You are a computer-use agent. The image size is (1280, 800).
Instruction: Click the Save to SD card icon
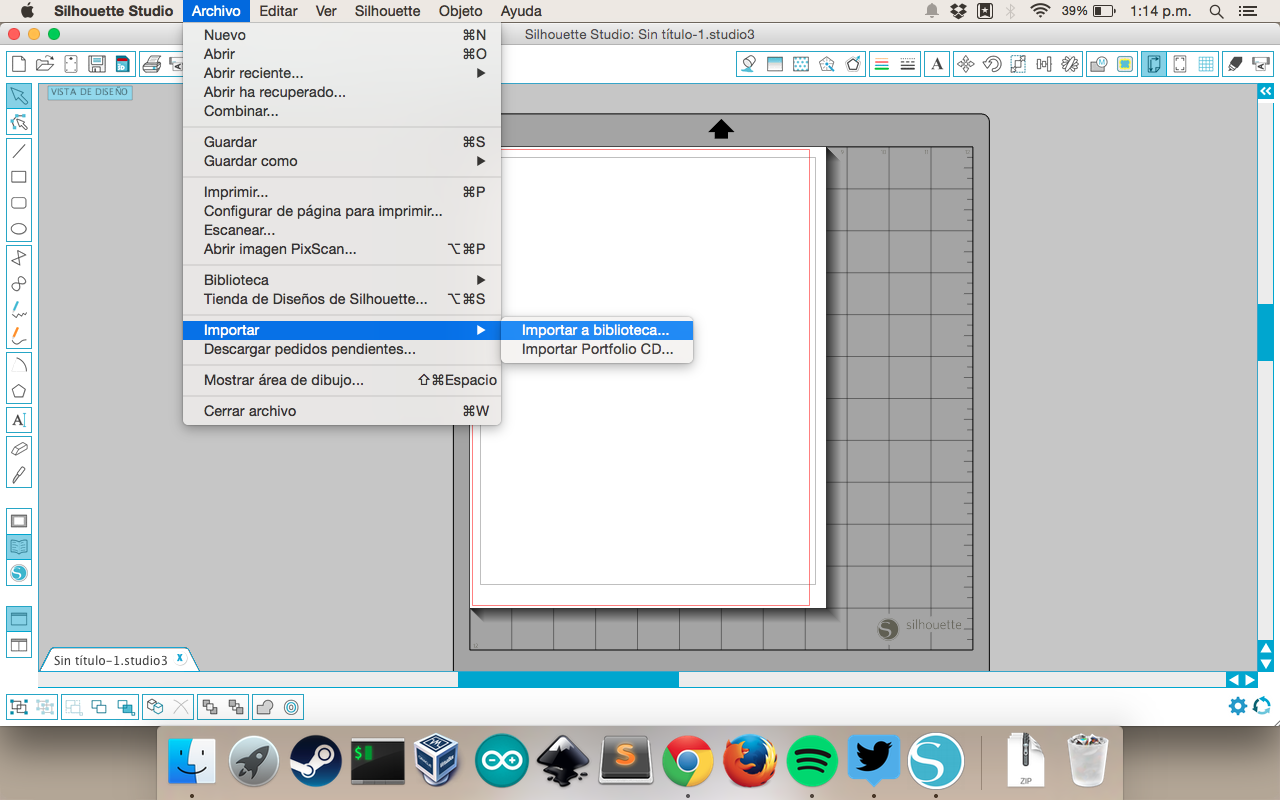click(x=123, y=64)
